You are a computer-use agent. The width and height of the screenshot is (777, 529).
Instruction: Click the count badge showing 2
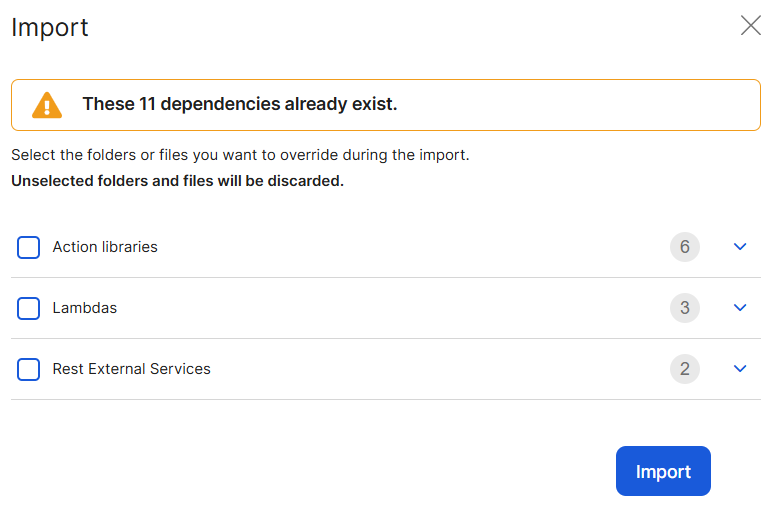coord(685,369)
